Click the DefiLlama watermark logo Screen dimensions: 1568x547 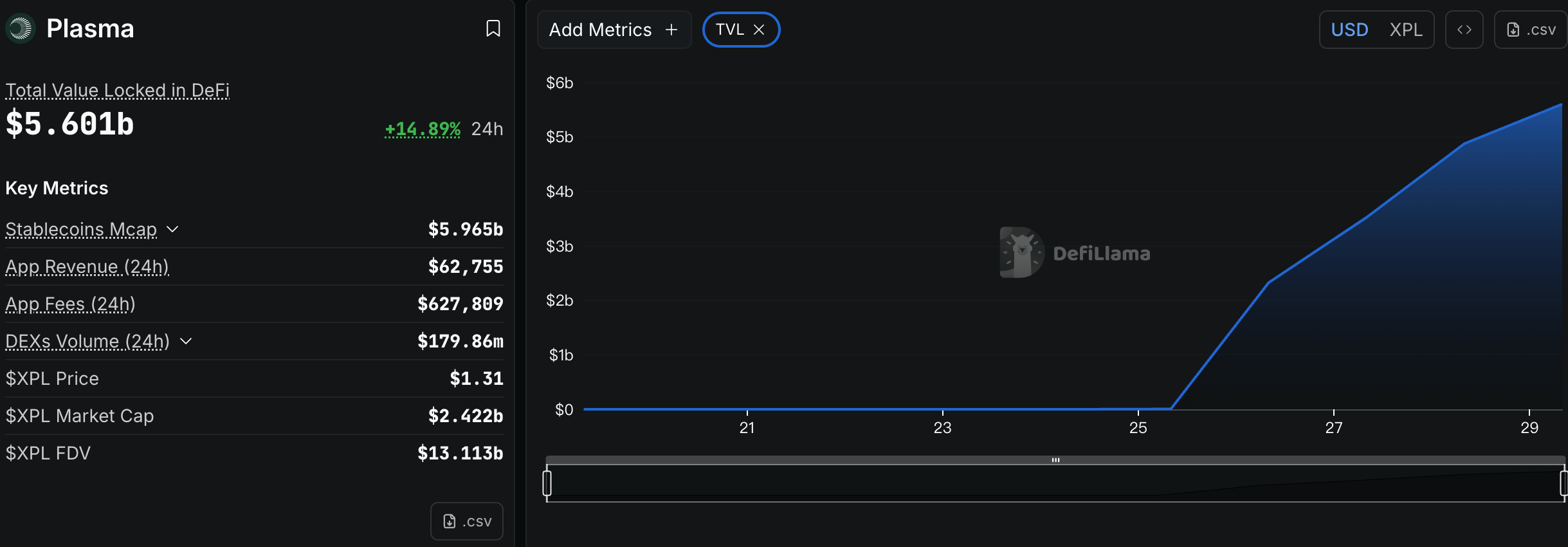tap(1021, 252)
